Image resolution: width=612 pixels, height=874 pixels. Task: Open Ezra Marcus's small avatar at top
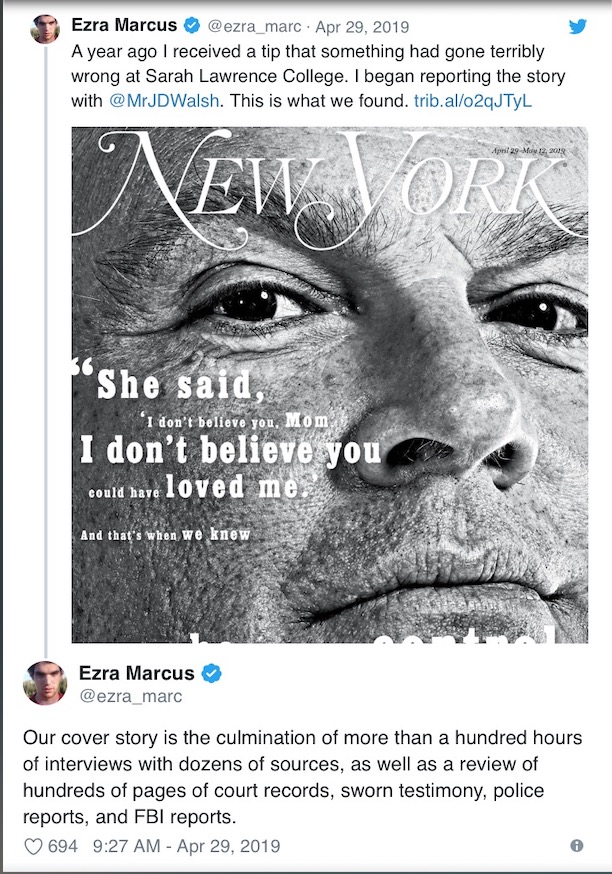pos(45,29)
